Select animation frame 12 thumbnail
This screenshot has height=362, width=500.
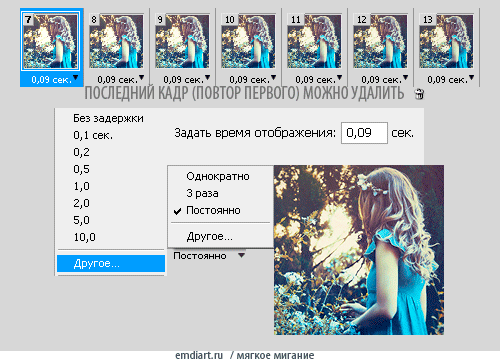(x=380, y=41)
